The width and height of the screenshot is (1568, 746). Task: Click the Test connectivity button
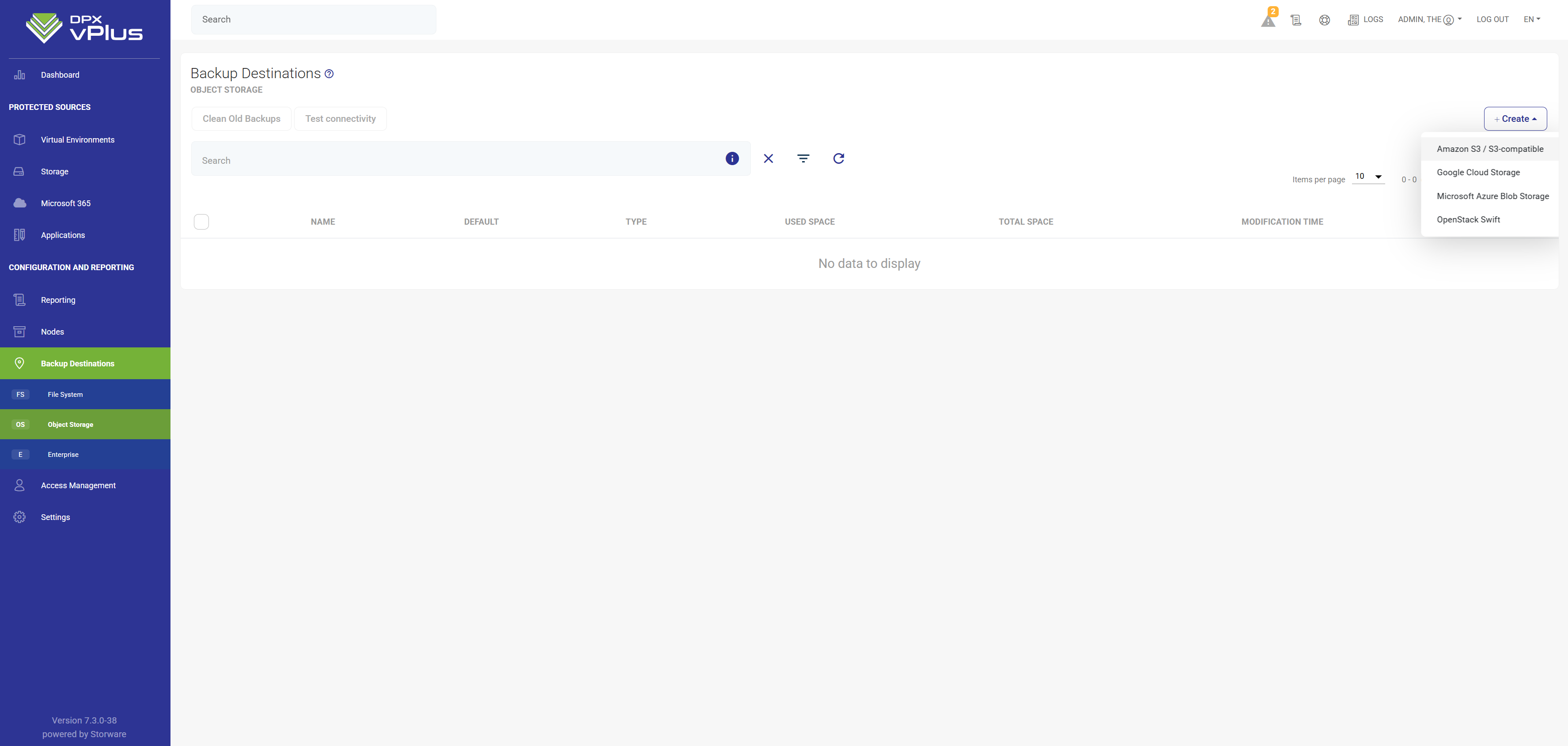pyautogui.click(x=340, y=119)
